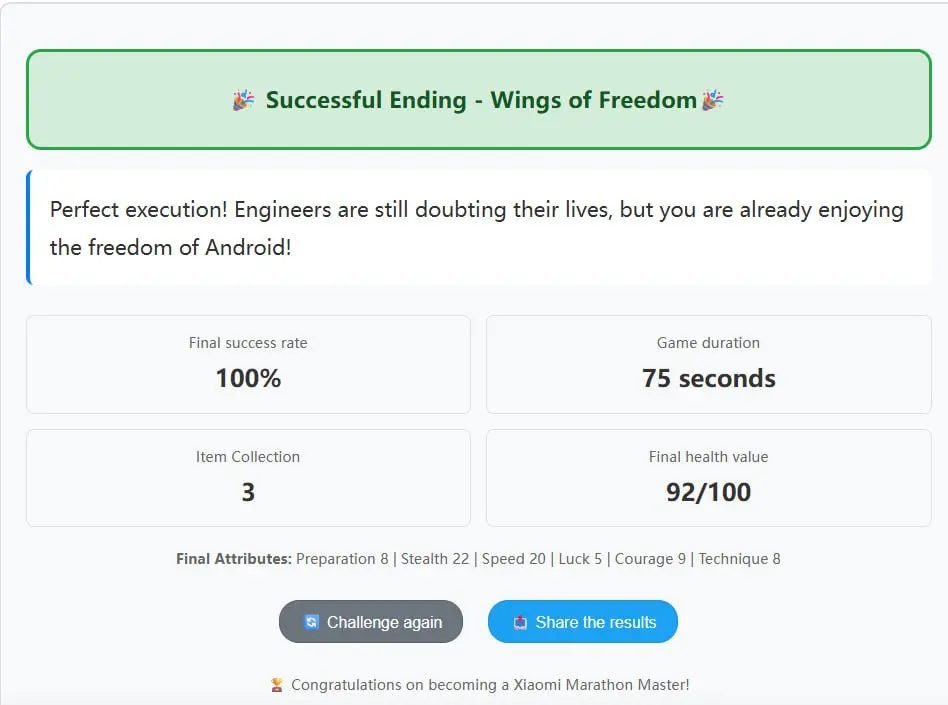
Task: Click the Speed 20 attribute
Action: click(514, 559)
